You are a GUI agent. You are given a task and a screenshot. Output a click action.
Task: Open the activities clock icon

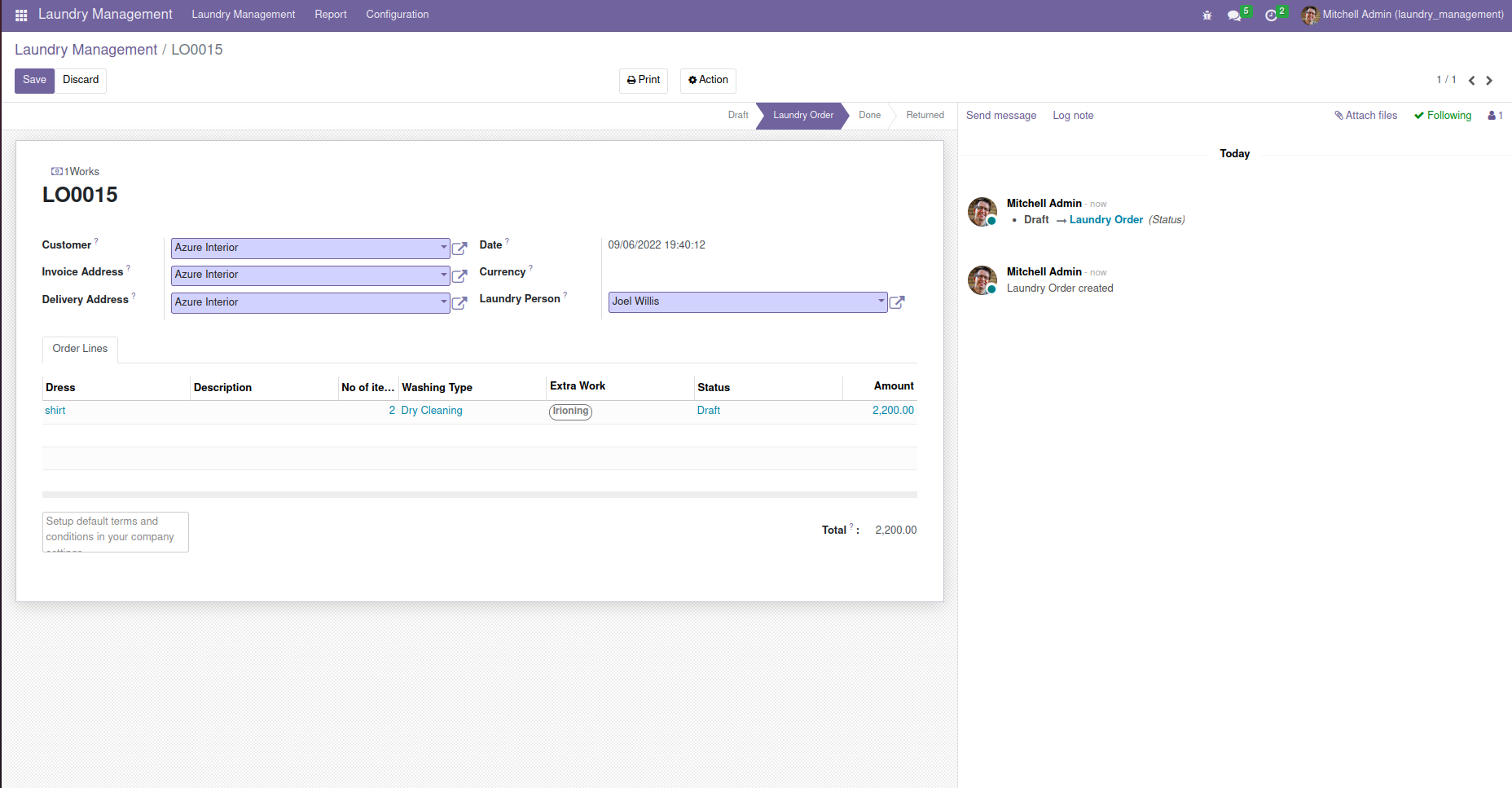[1271, 15]
